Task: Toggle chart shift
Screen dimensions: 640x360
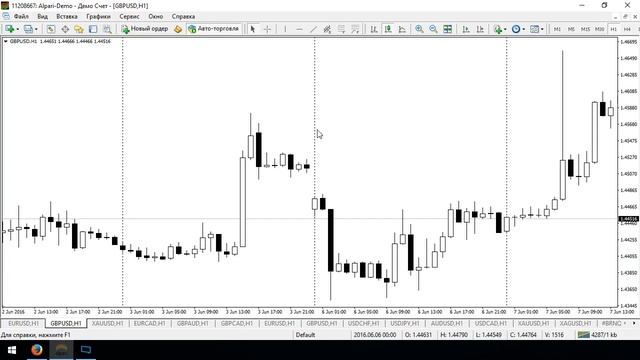Action: click(480, 29)
